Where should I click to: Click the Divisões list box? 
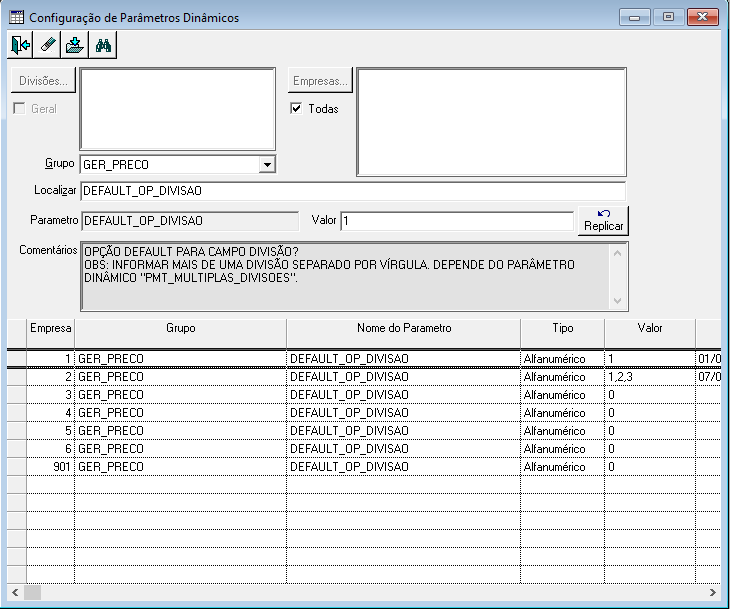178,109
